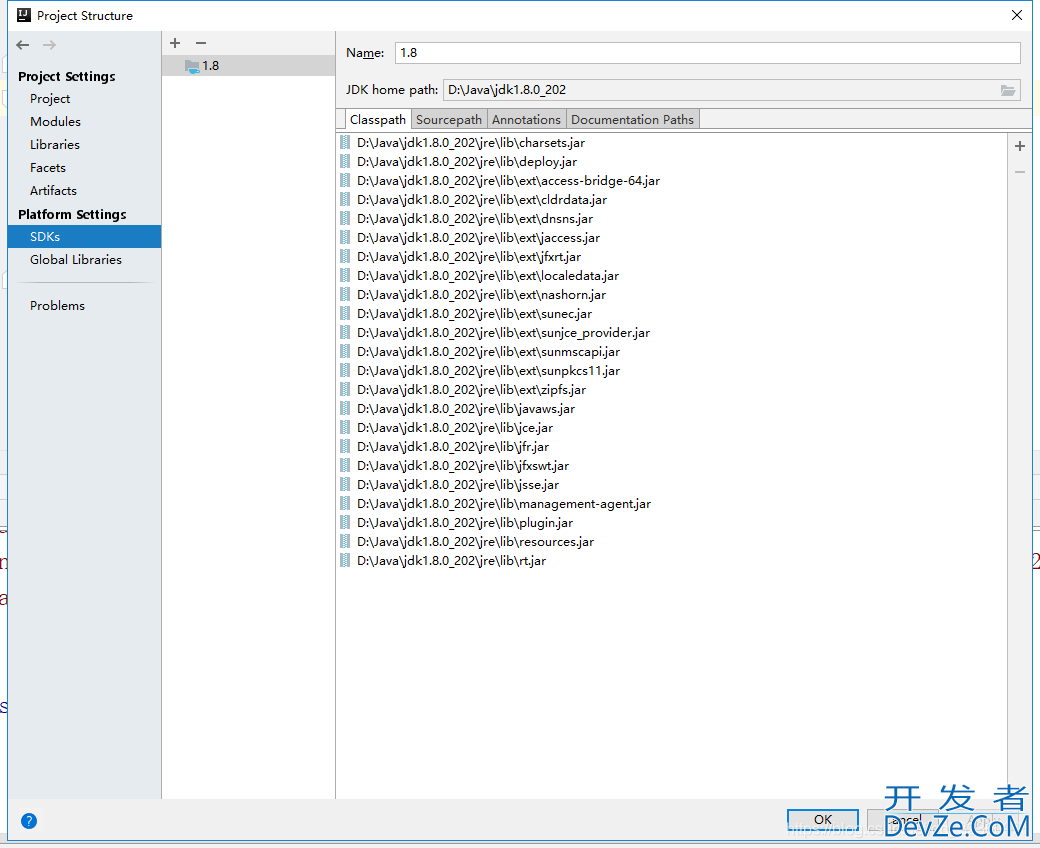1040x848 pixels.
Task: Select the localedata.jar entry
Action: click(488, 276)
